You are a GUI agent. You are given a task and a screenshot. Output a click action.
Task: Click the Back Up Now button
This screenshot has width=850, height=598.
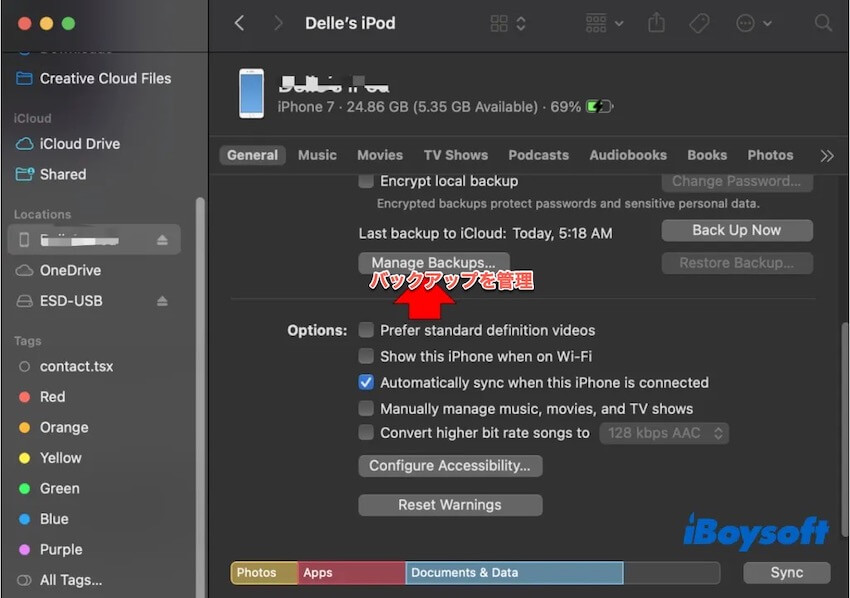point(736,230)
